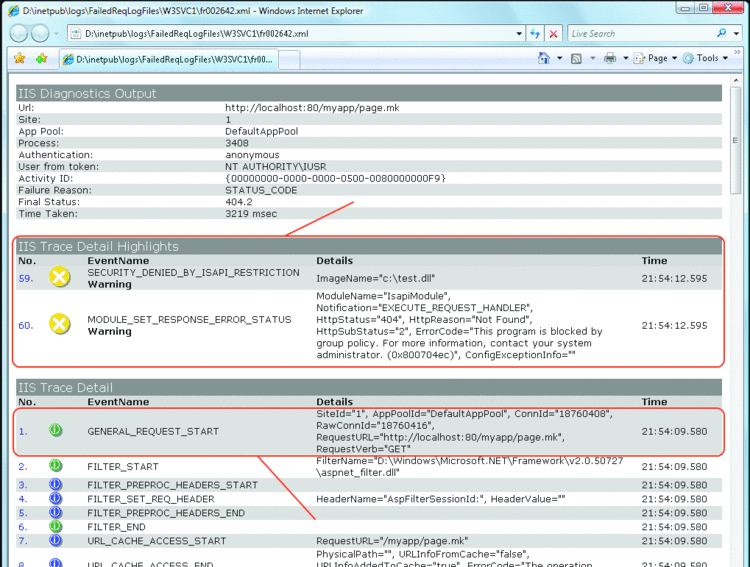The width and height of the screenshot is (750, 567).
Task: Click the browser Back arrow button
Action: pyautogui.click(x=19, y=33)
